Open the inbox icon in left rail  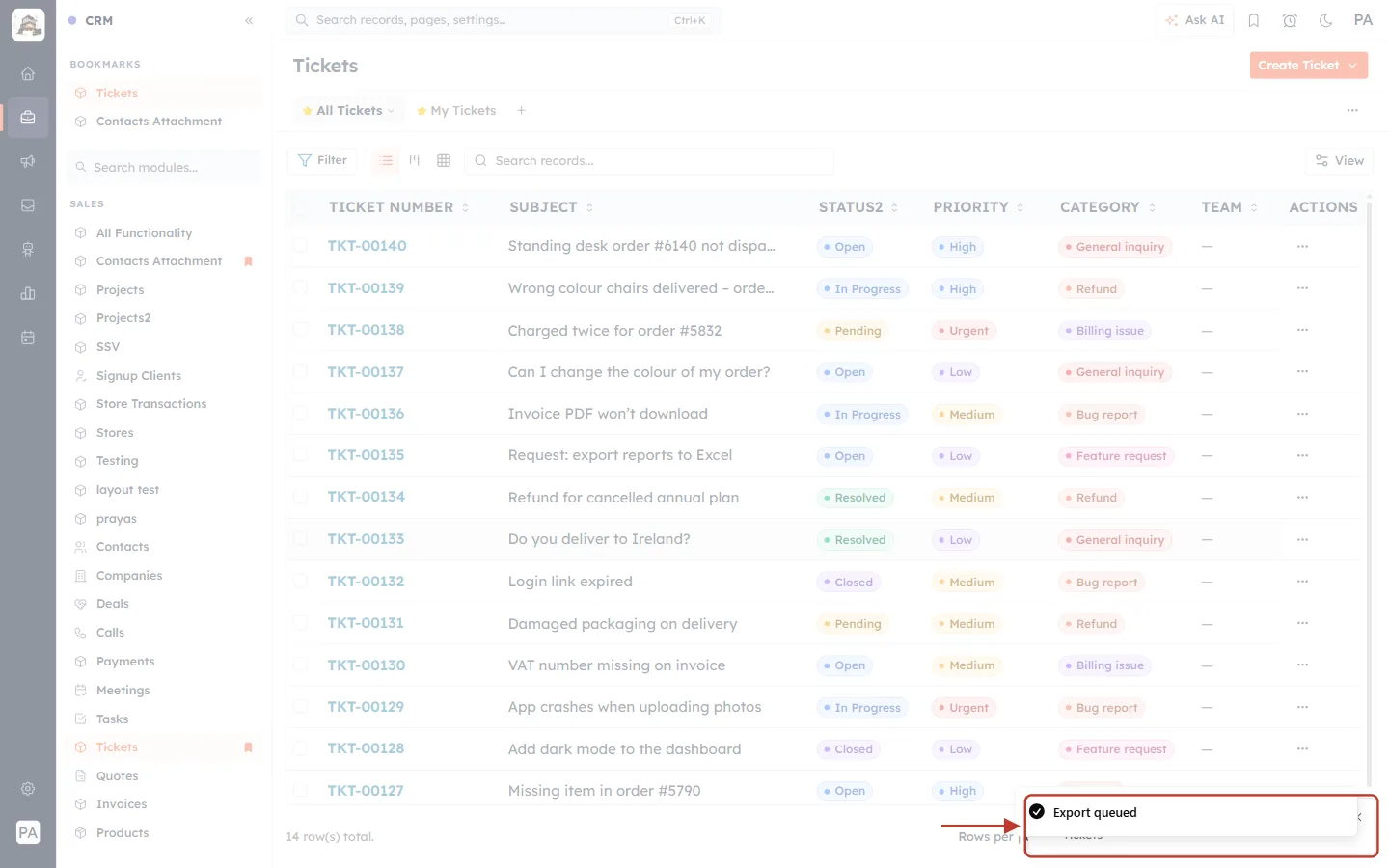point(28,205)
